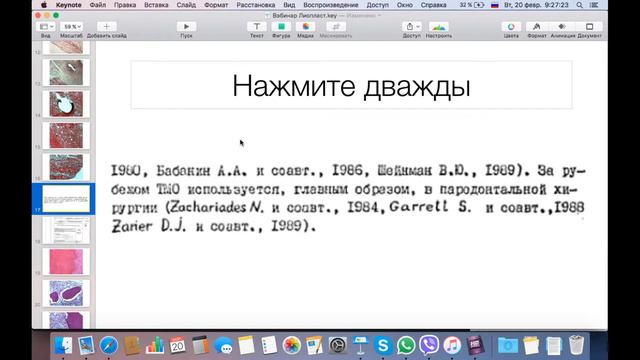640x360 pixels.
Task: Open Pages in the Dock
Action: (x=315, y=346)
